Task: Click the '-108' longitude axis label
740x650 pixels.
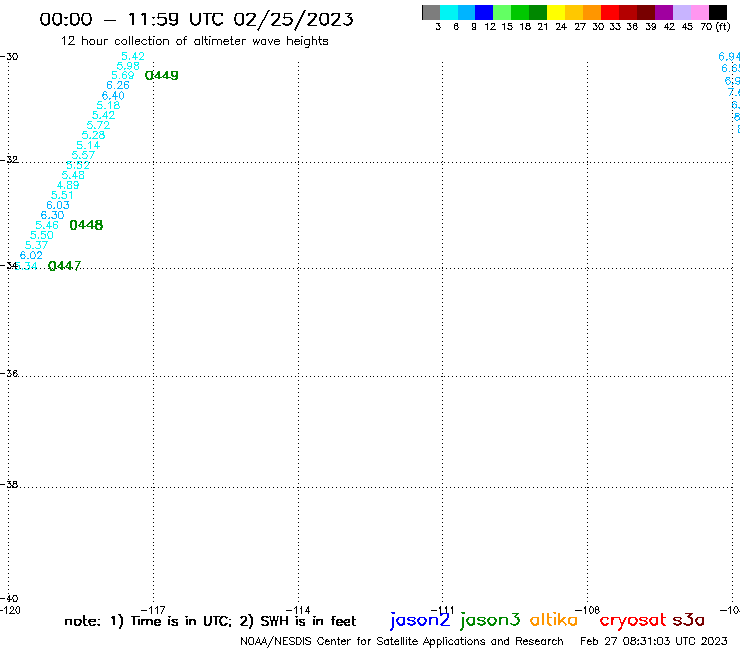Action: tap(587, 610)
